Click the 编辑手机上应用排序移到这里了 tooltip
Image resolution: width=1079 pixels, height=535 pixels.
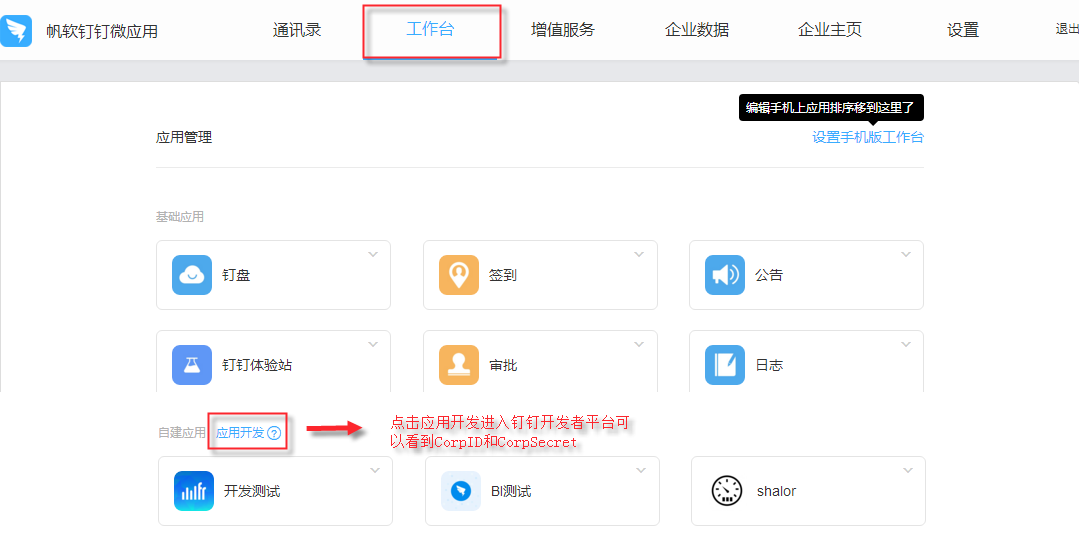831,107
